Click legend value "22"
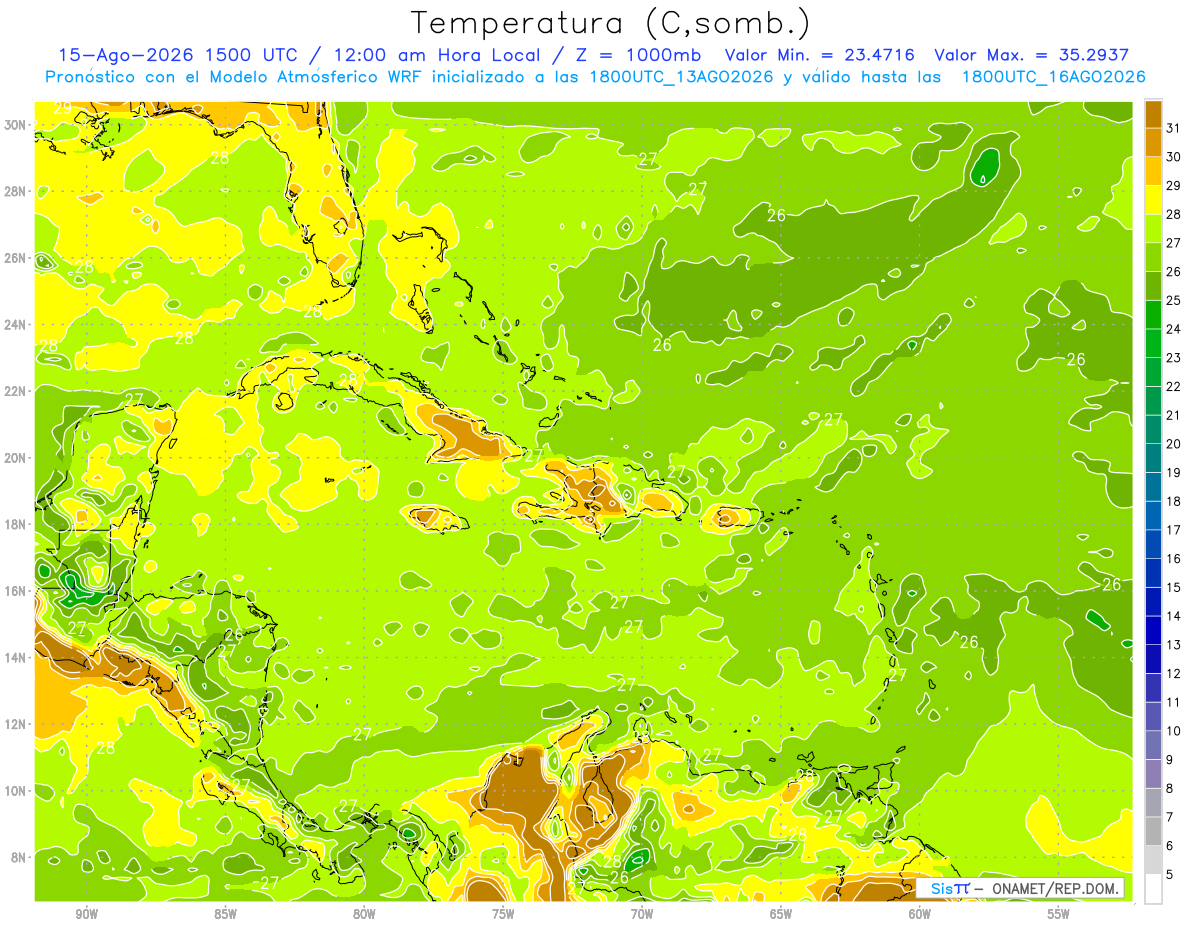The height and width of the screenshot is (927, 1200). point(1173,386)
